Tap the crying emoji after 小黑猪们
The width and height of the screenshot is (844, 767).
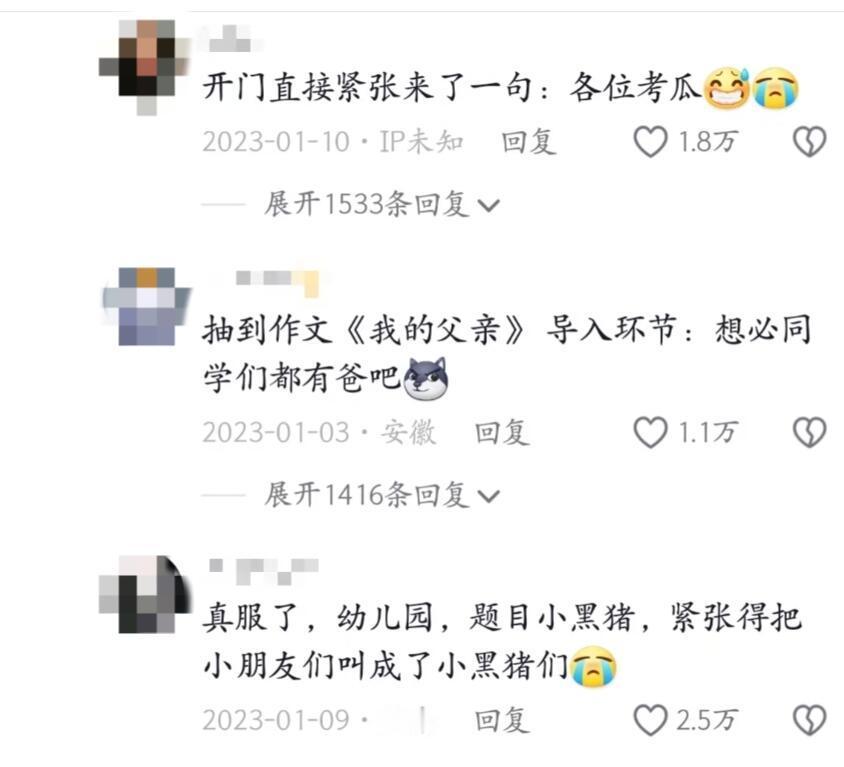click(593, 667)
